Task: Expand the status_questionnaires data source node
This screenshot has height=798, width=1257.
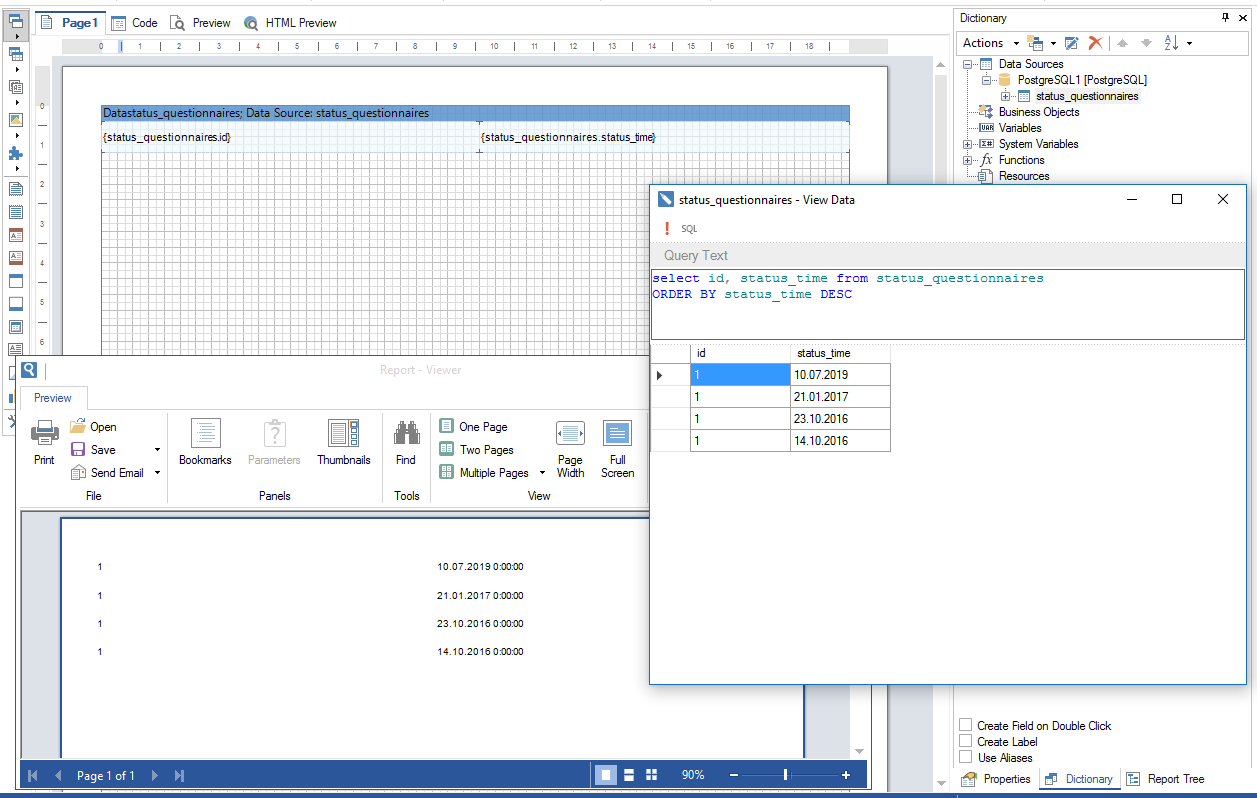Action: 1006,96
